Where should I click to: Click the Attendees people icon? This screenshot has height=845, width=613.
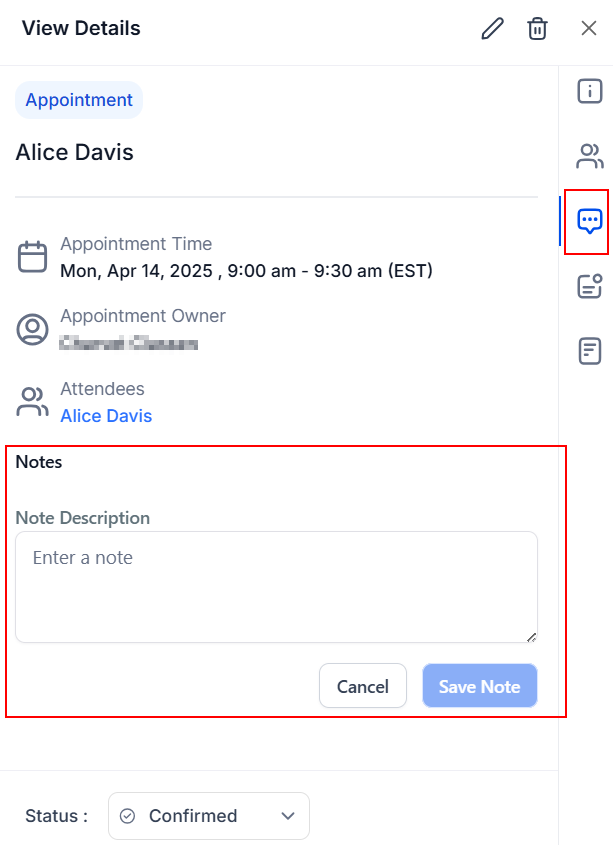coord(32,402)
